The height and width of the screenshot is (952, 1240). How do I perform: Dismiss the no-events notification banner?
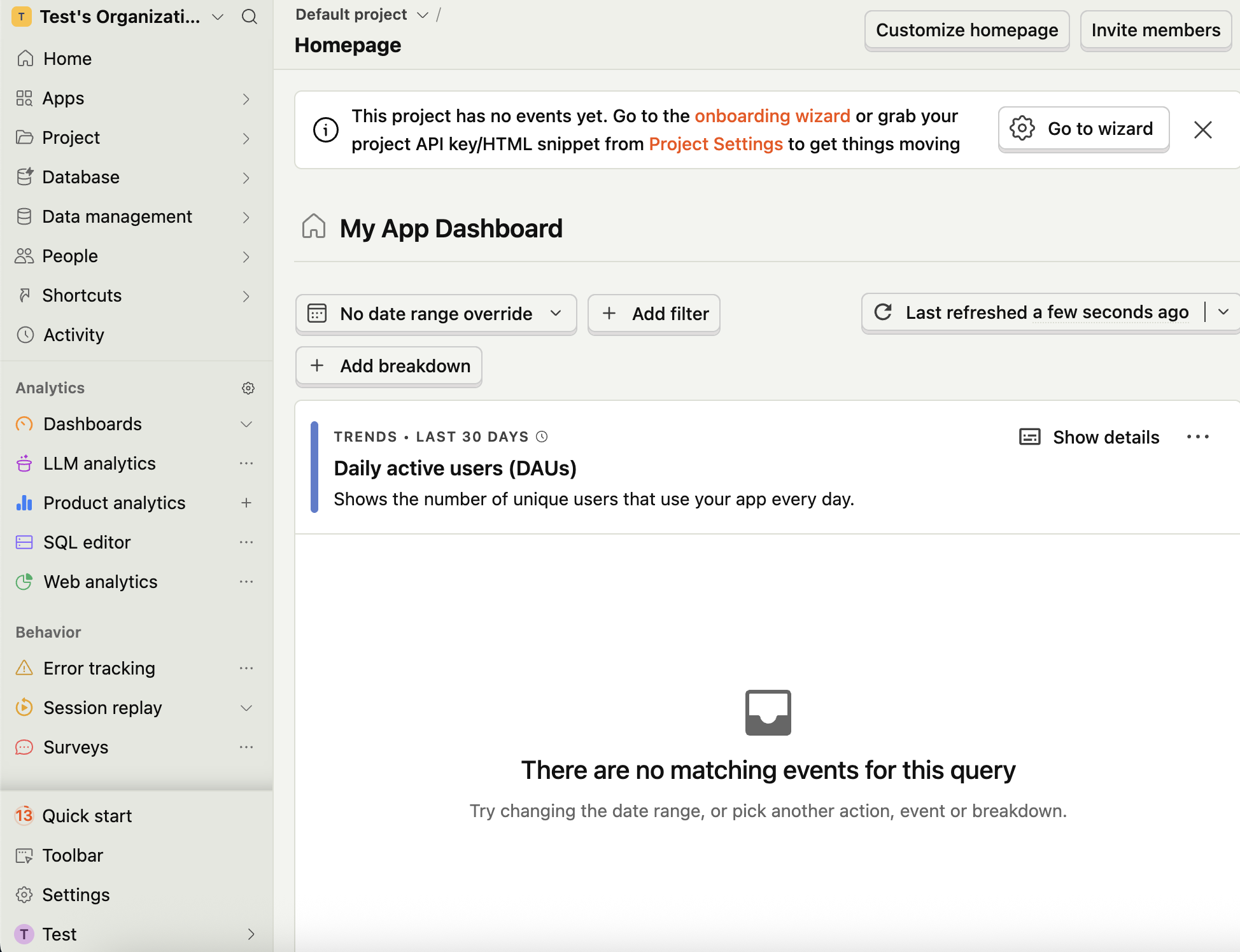1203,129
